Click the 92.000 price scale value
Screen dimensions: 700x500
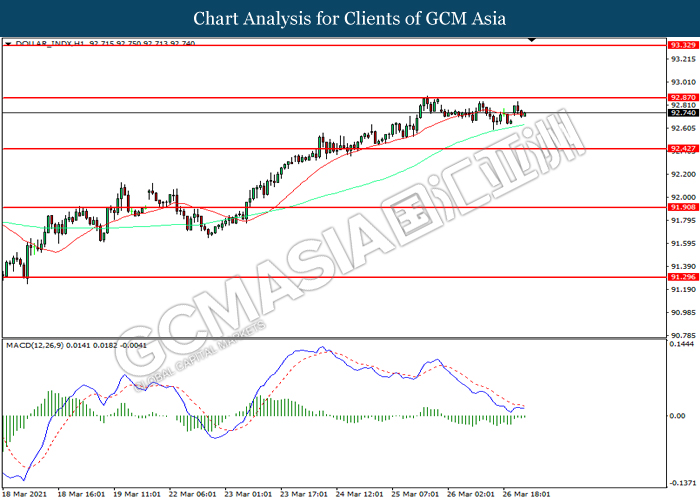pyautogui.click(x=683, y=197)
